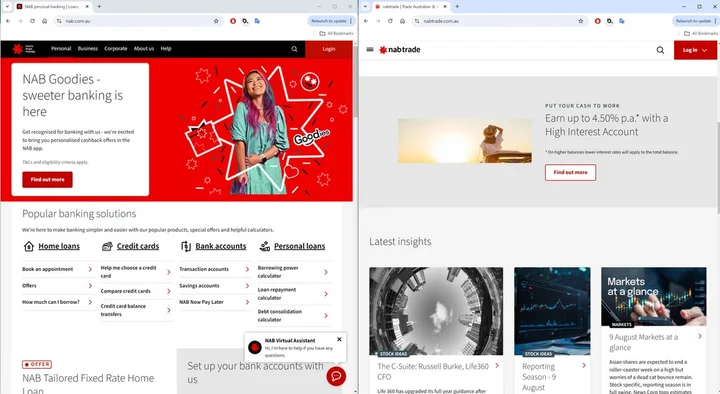Open The C-Suite article chevron
Viewport: 720px width, 394px height.
[497, 366]
